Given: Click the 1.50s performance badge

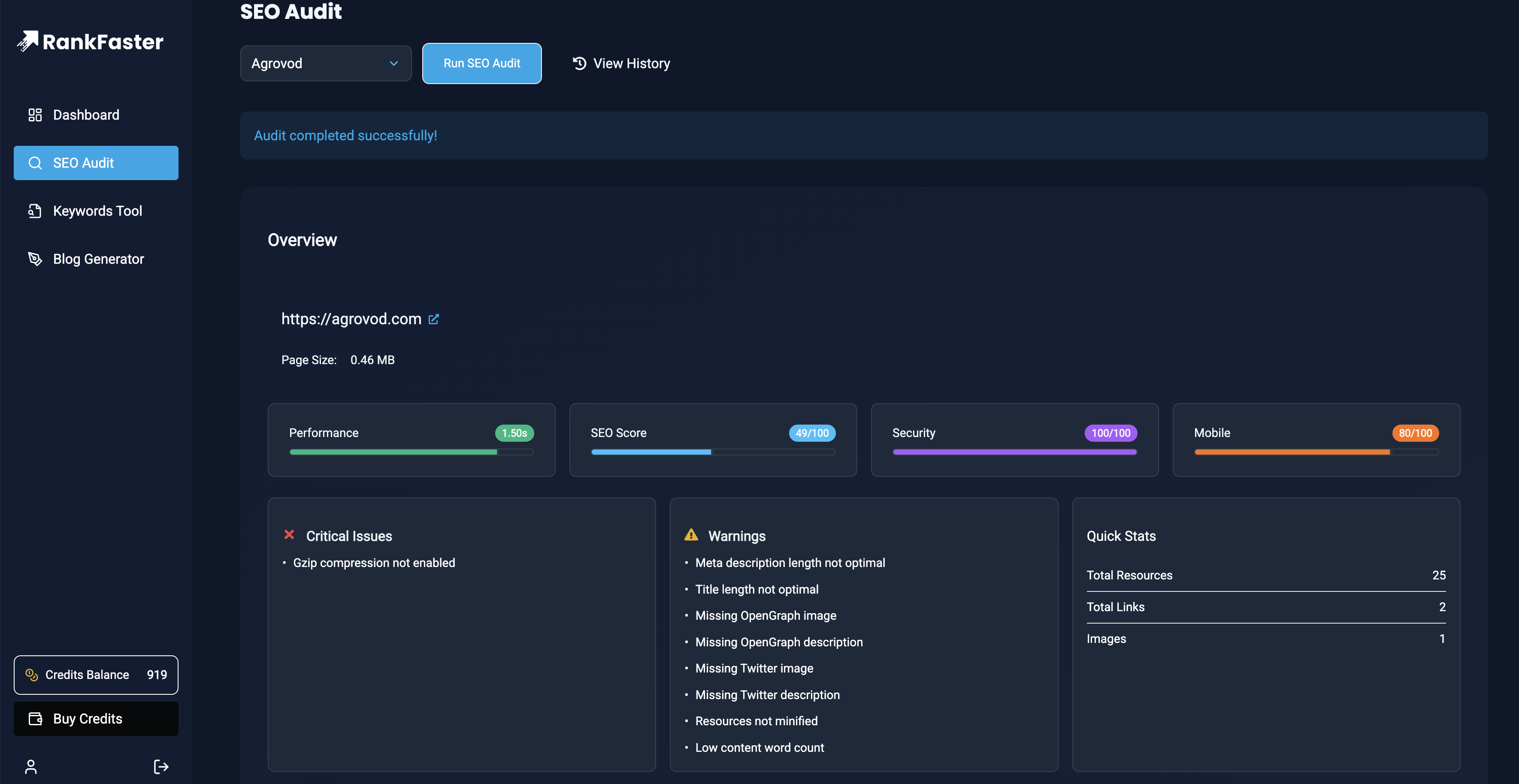Looking at the screenshot, I should coord(514,433).
